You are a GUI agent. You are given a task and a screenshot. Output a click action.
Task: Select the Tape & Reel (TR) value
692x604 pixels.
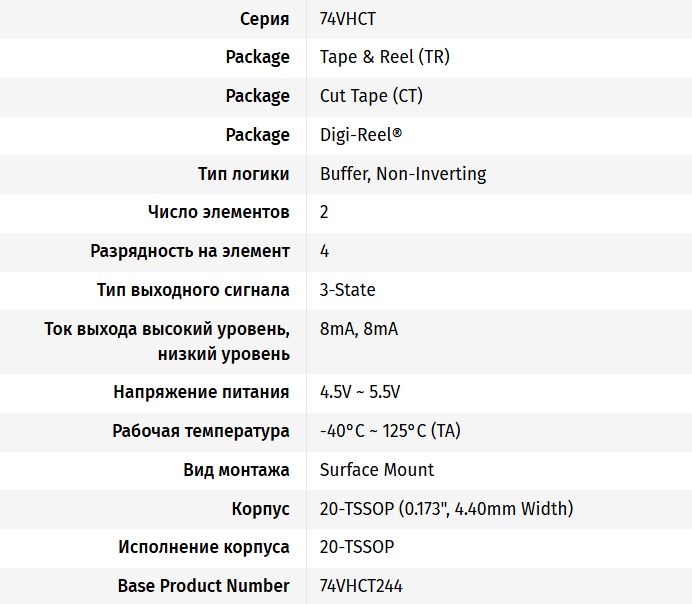click(385, 57)
